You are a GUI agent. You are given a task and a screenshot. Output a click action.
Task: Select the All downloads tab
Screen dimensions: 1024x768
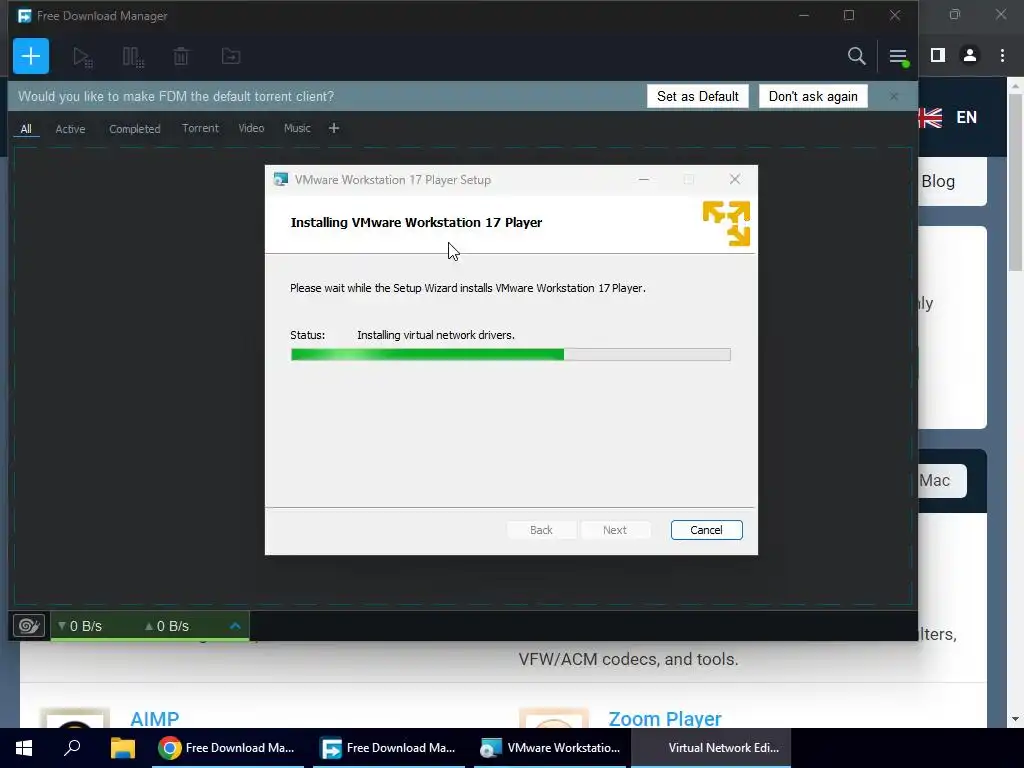coord(26,129)
